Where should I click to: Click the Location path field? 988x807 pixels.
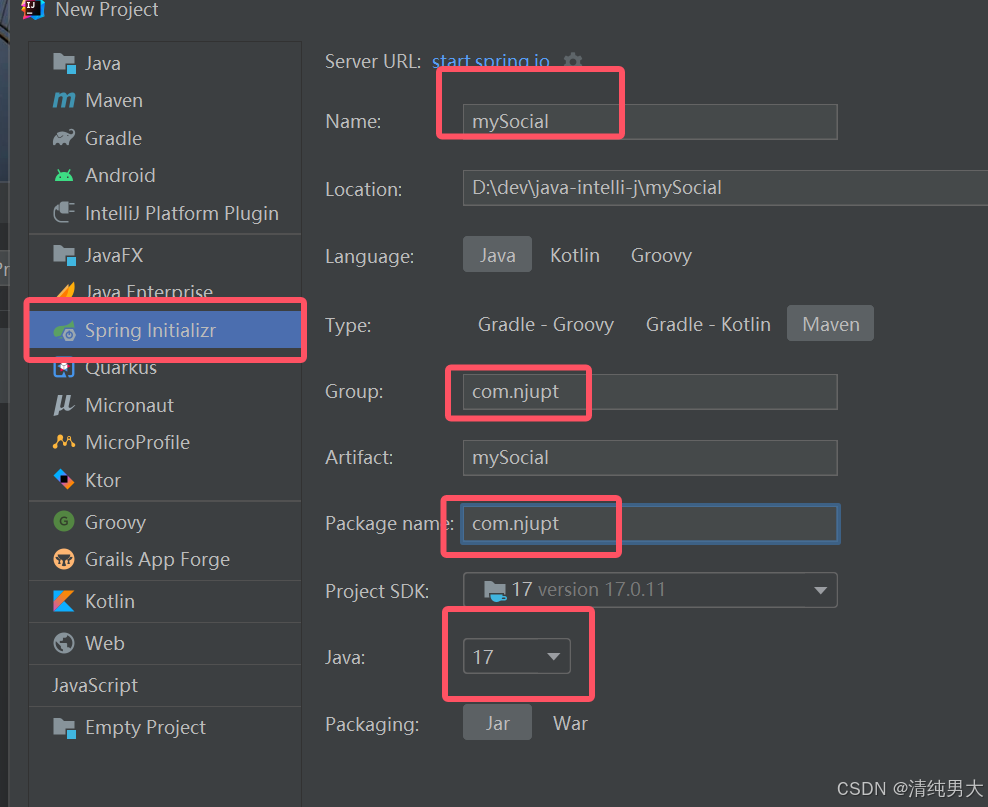tap(725, 188)
